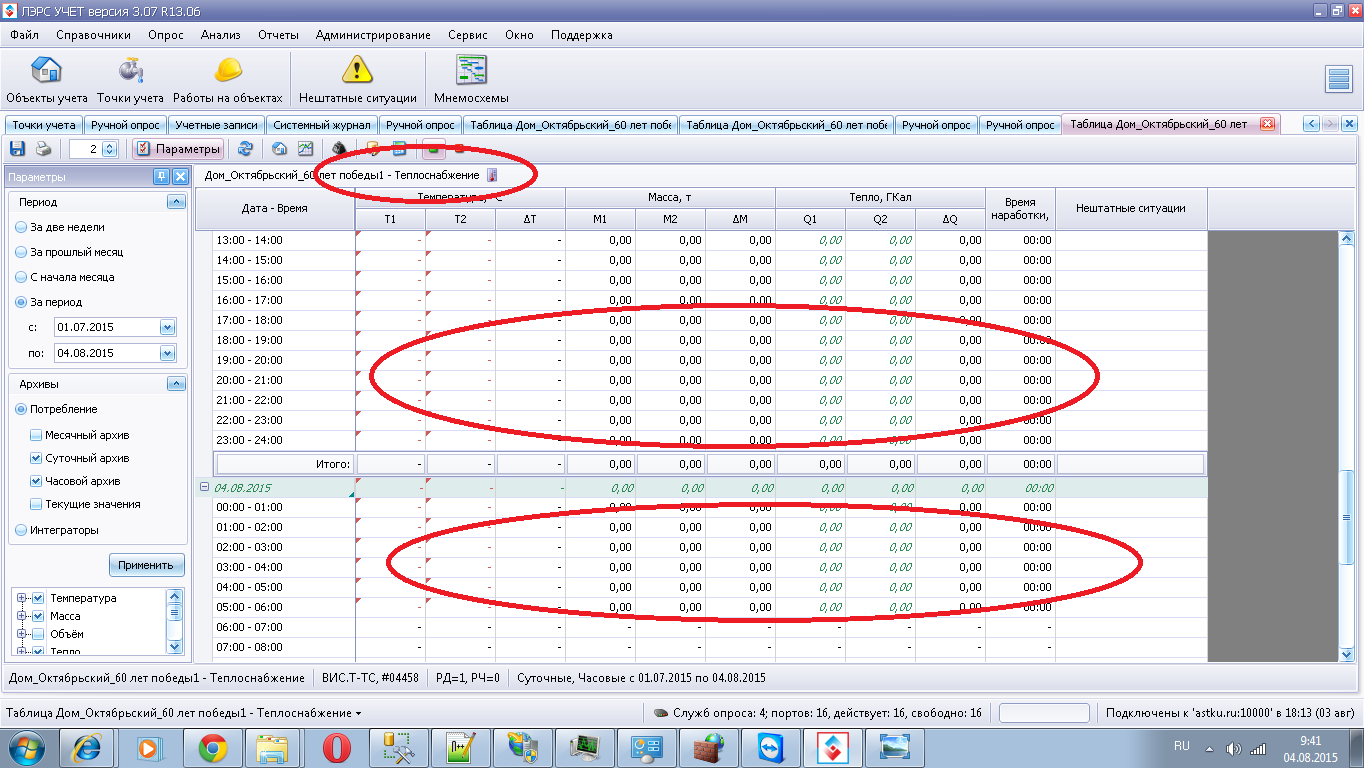Open the Мнемосхемы toolbar icon
1364x768 pixels.
click(x=471, y=79)
